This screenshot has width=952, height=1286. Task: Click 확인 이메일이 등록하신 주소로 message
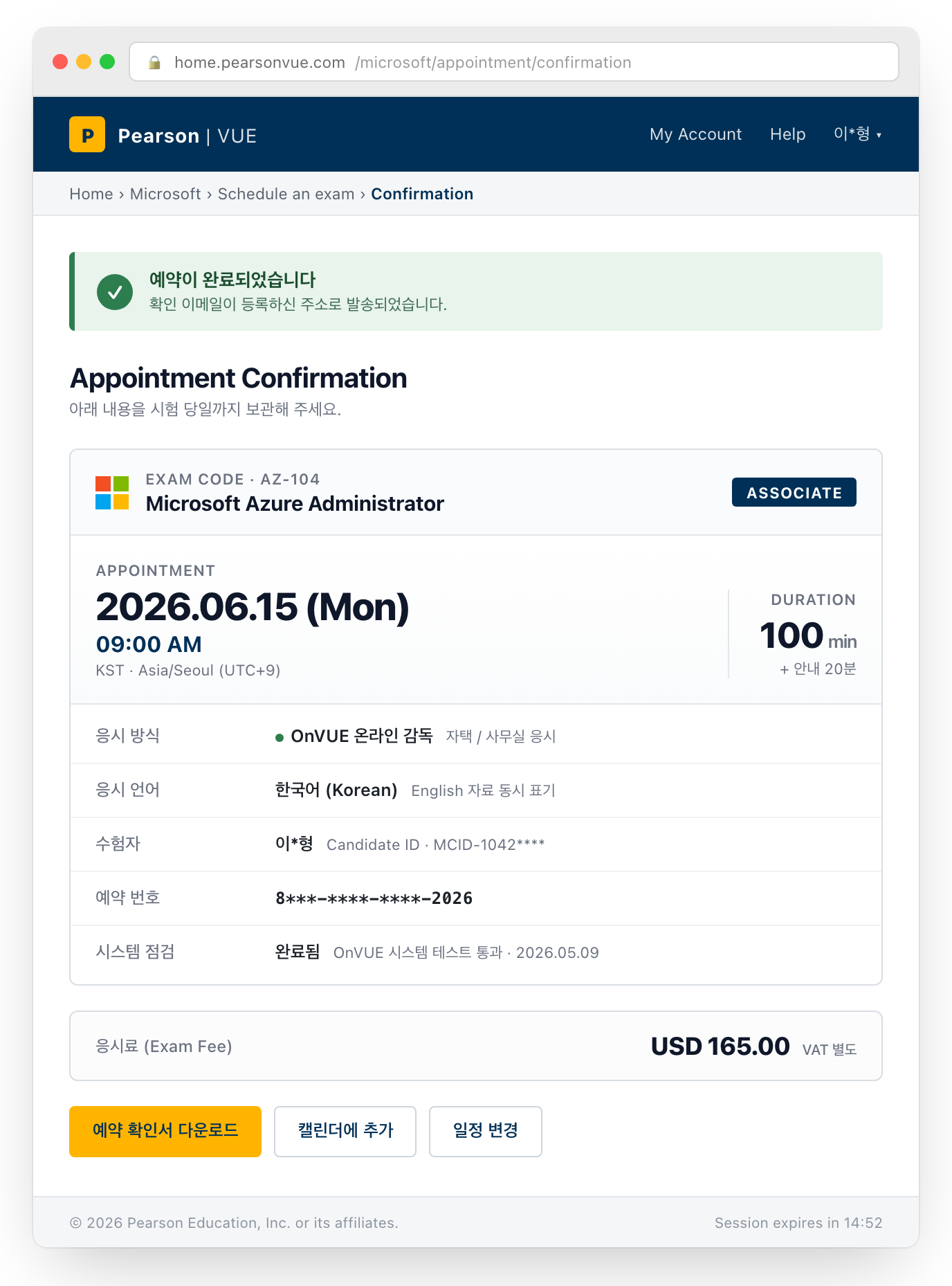[298, 304]
